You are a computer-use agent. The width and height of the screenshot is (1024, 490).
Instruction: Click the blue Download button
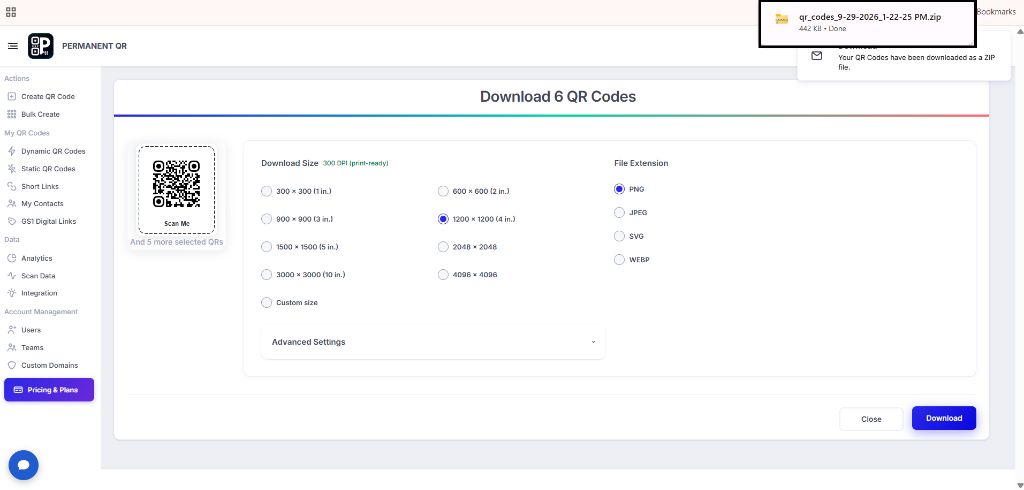(944, 418)
